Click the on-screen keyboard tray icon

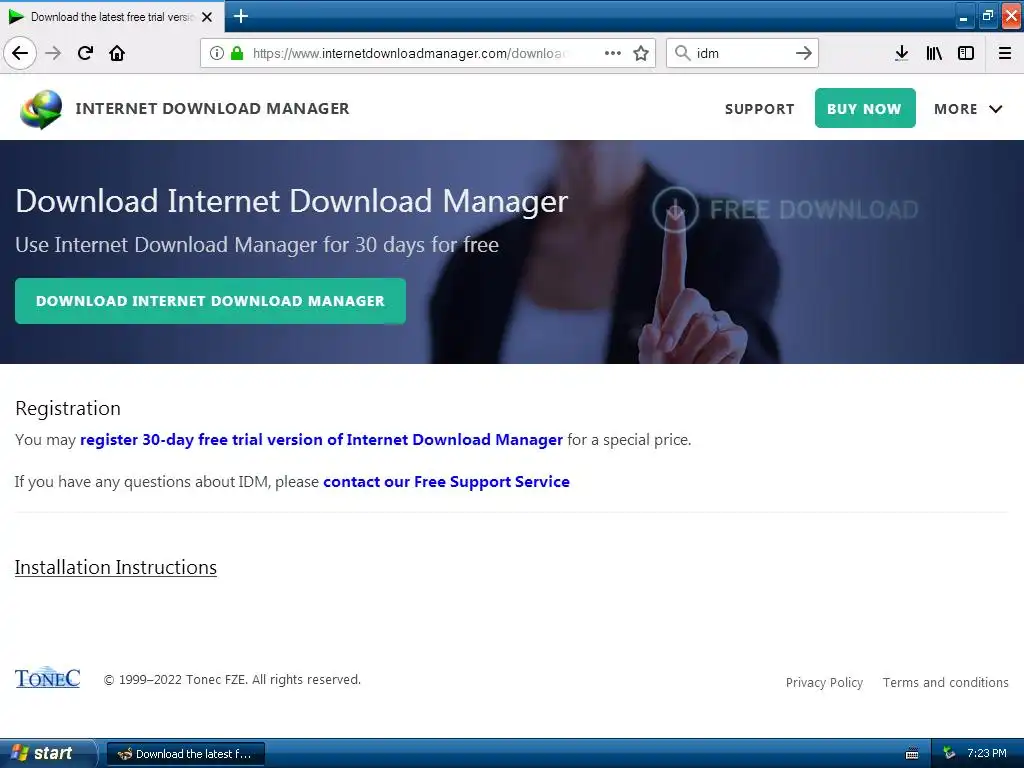pyautogui.click(x=912, y=754)
